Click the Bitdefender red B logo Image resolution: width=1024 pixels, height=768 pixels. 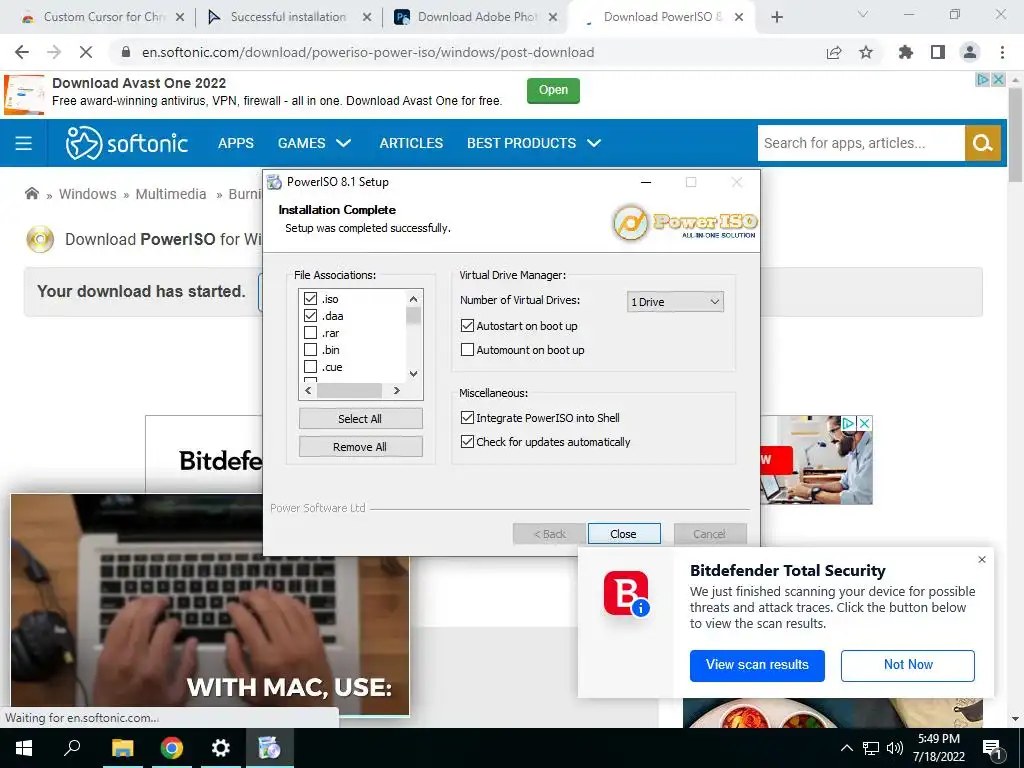pos(626,593)
